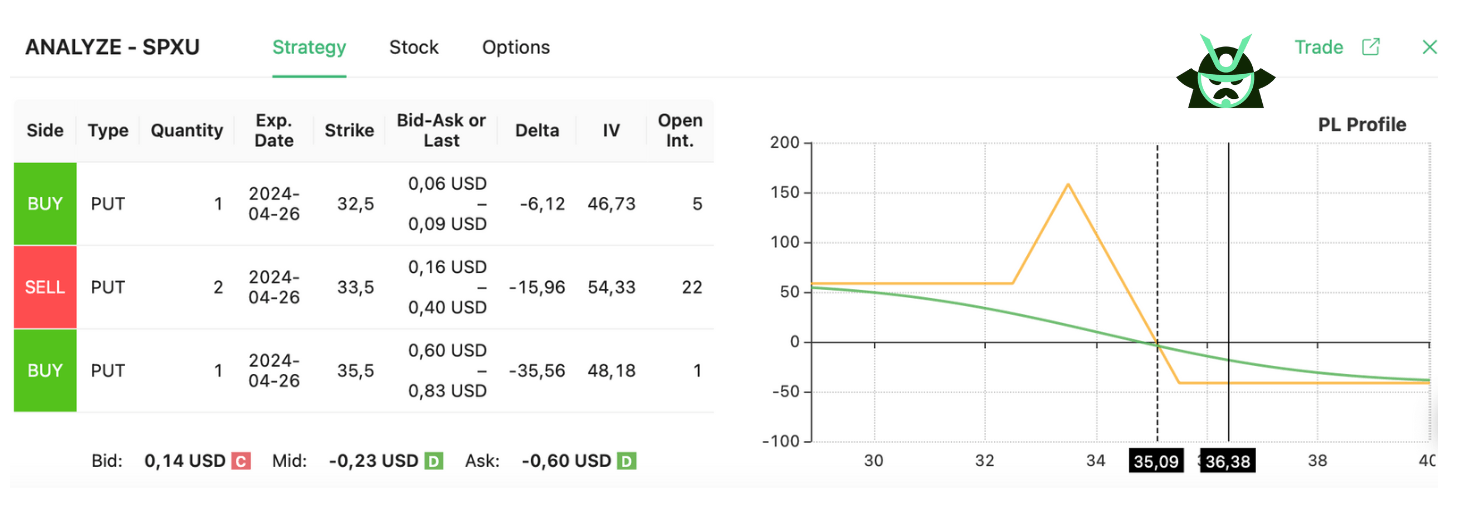Sort by the Open Int. column header
This screenshot has width=1470, height=512.
[x=680, y=130]
